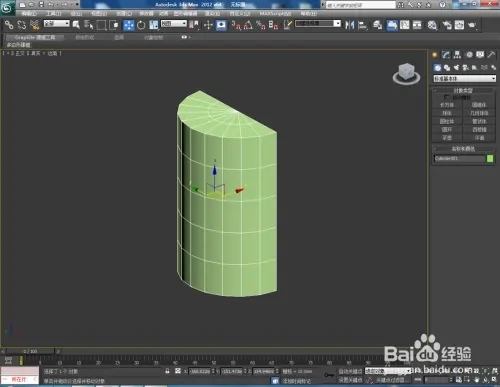
Task: Click the Unlink Selection tool
Action: tap(22, 25)
